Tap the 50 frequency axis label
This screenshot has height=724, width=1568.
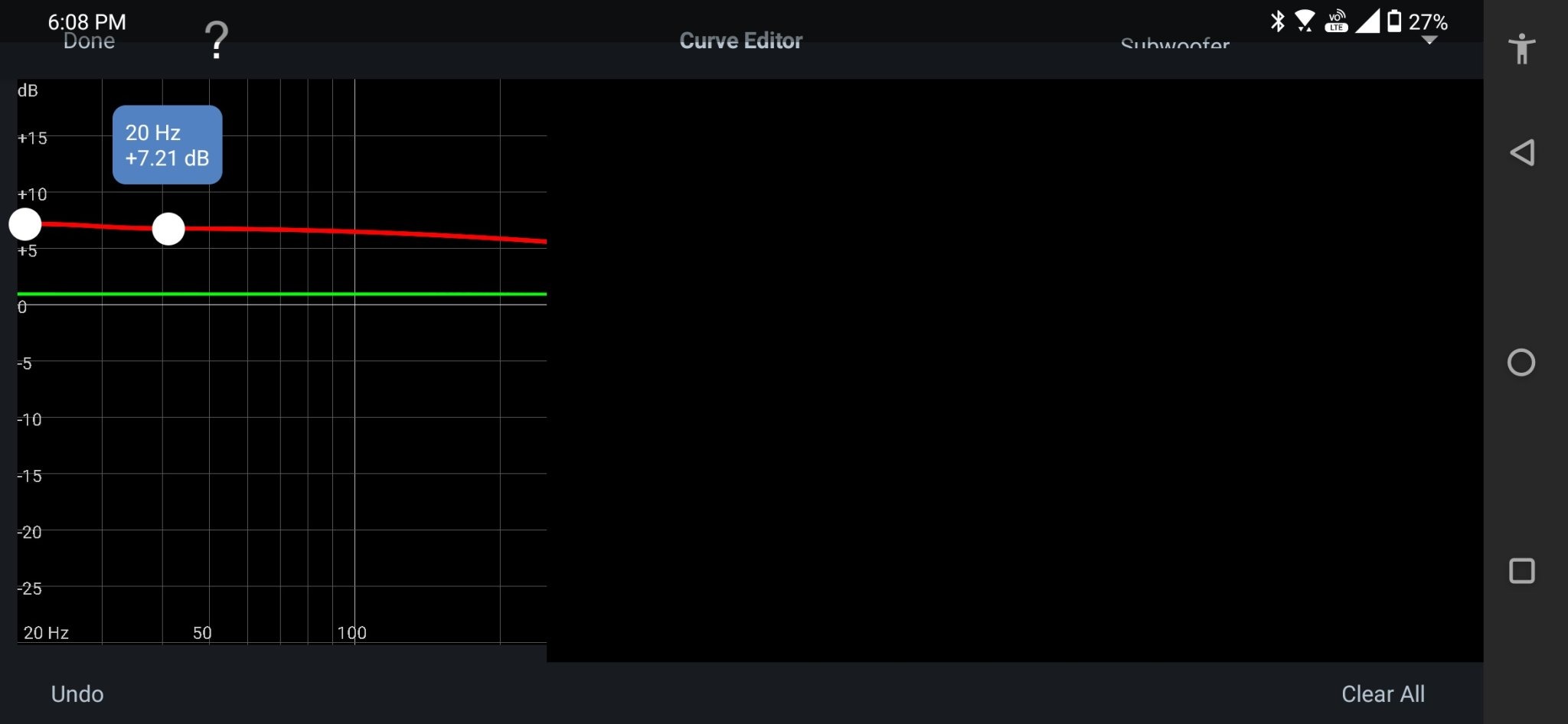[202, 633]
